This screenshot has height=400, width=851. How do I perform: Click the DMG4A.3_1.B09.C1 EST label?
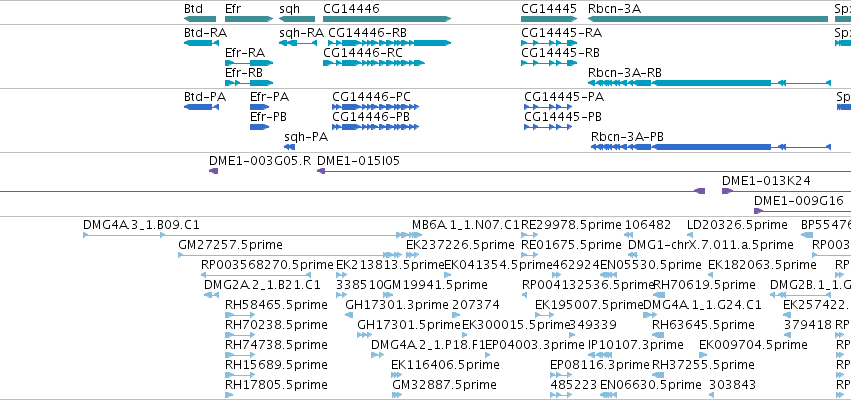point(141,225)
